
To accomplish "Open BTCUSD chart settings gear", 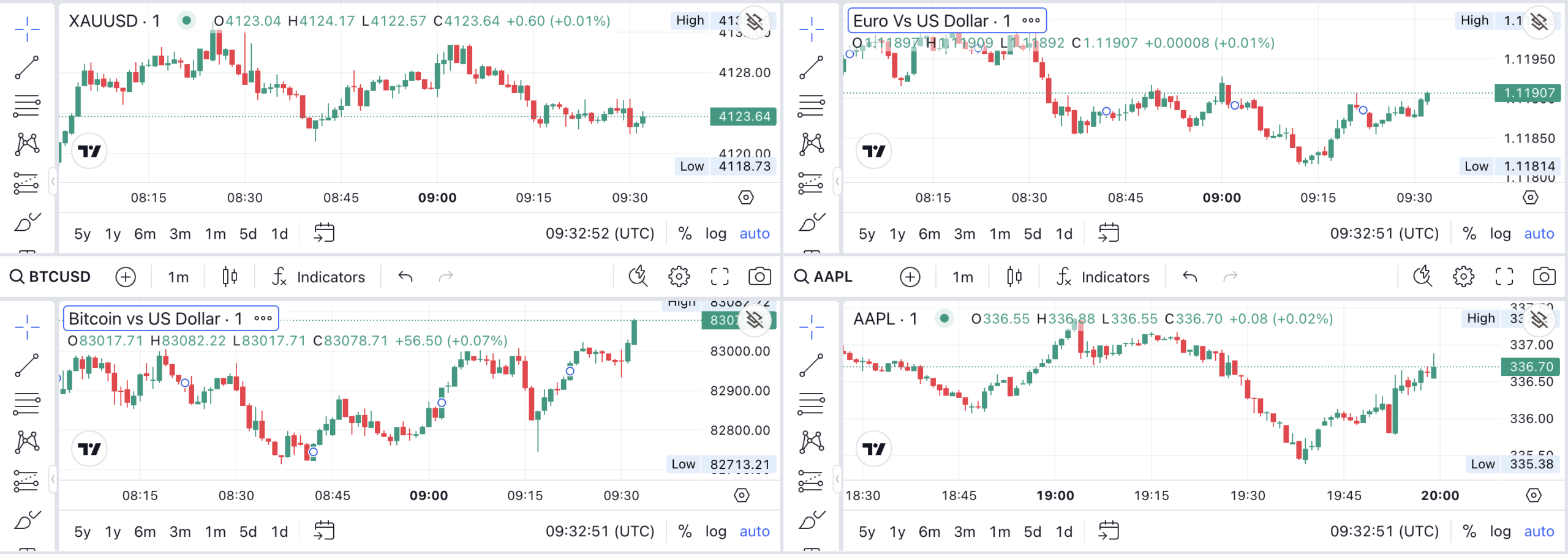I will (679, 277).
